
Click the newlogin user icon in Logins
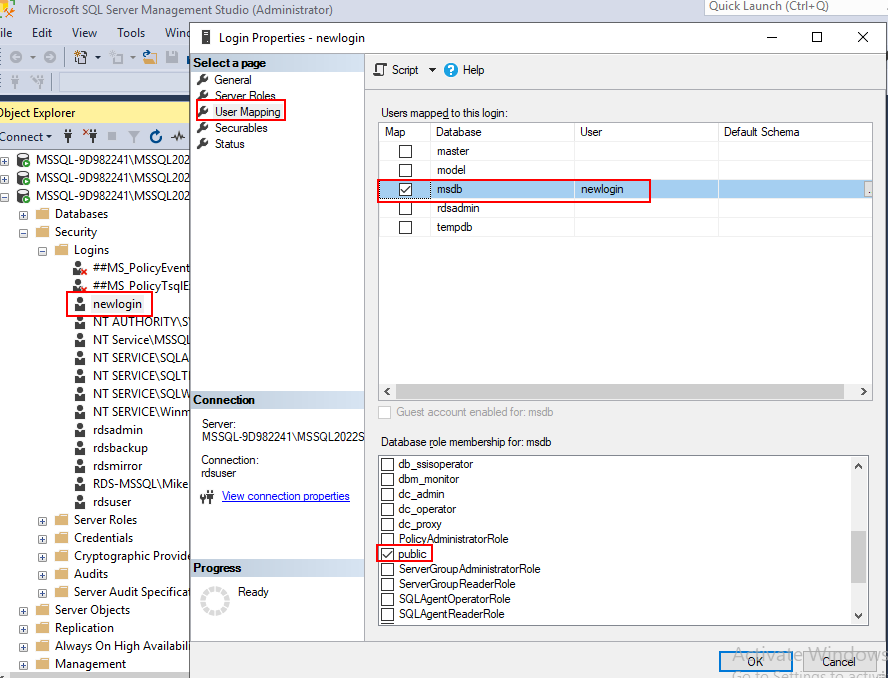coord(80,304)
